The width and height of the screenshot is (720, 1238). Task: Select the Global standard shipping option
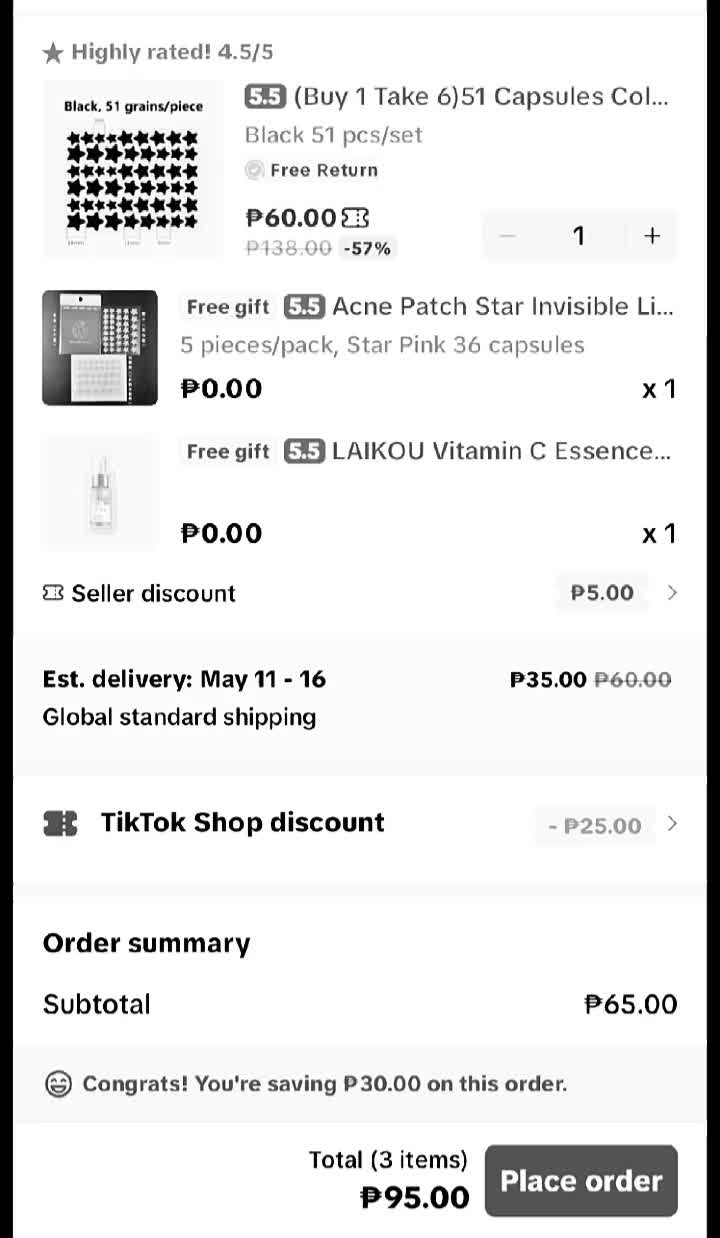pyautogui.click(x=179, y=717)
